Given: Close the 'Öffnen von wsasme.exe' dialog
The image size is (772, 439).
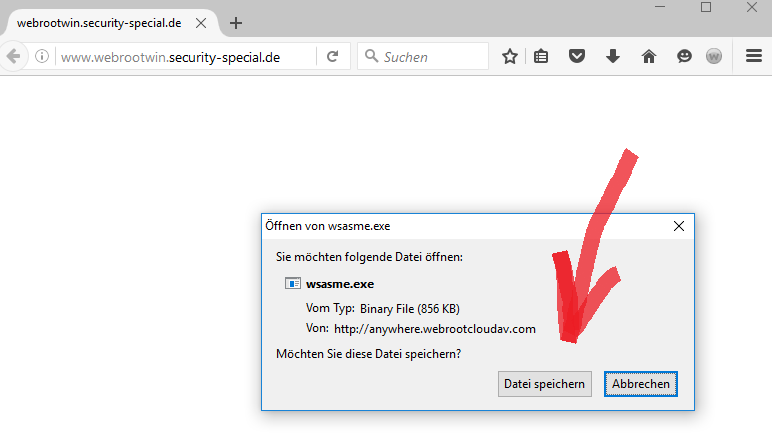Looking at the screenshot, I should [x=679, y=226].
